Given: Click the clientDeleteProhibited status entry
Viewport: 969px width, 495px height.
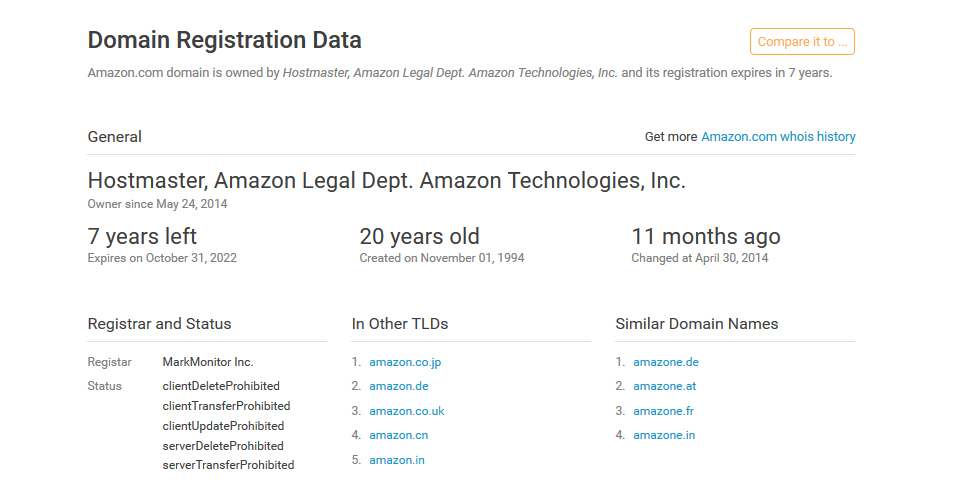Looking at the screenshot, I should [x=221, y=386].
